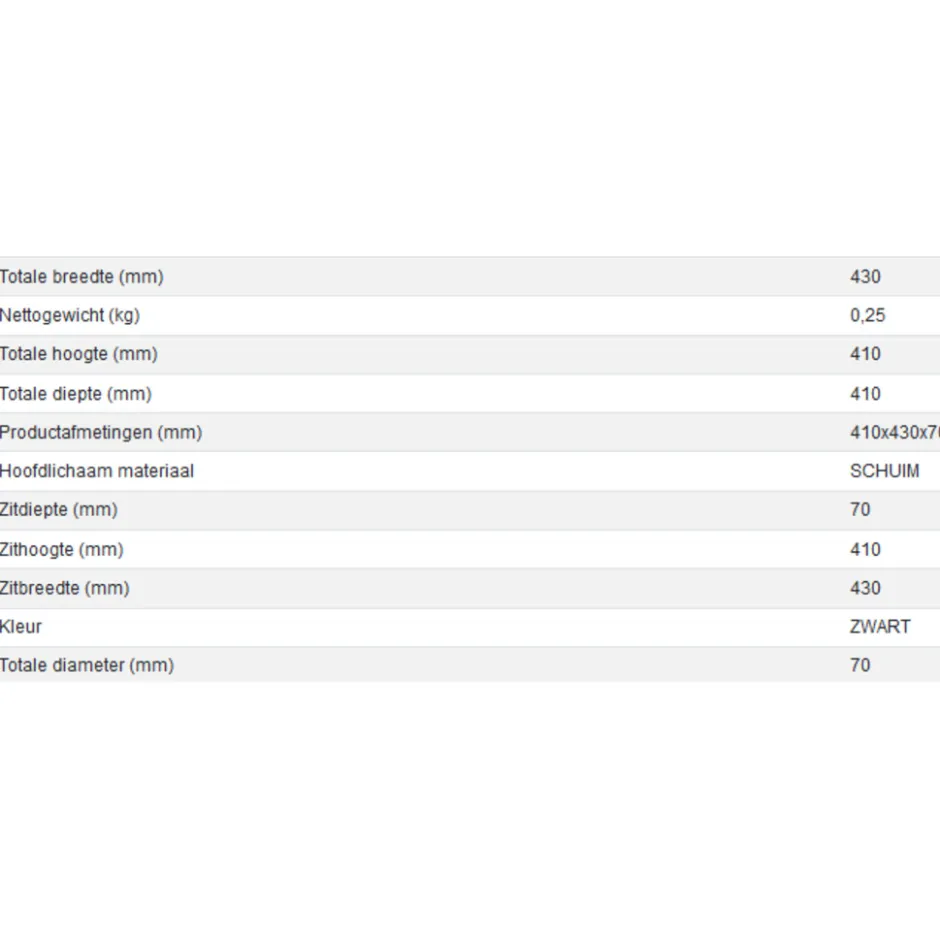Select the 70 value for Zitdiepte
This screenshot has height=940, width=940.
(860, 510)
